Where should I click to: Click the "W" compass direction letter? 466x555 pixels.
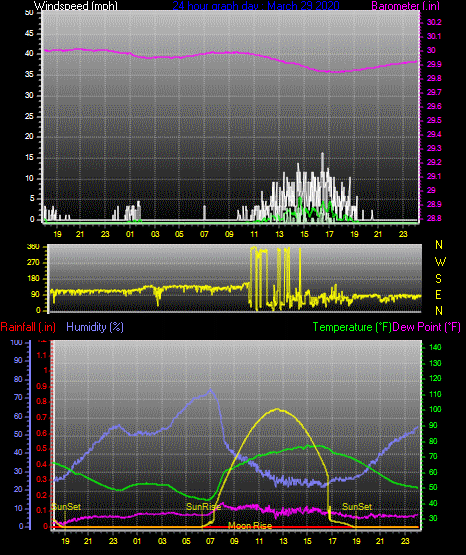440,262
